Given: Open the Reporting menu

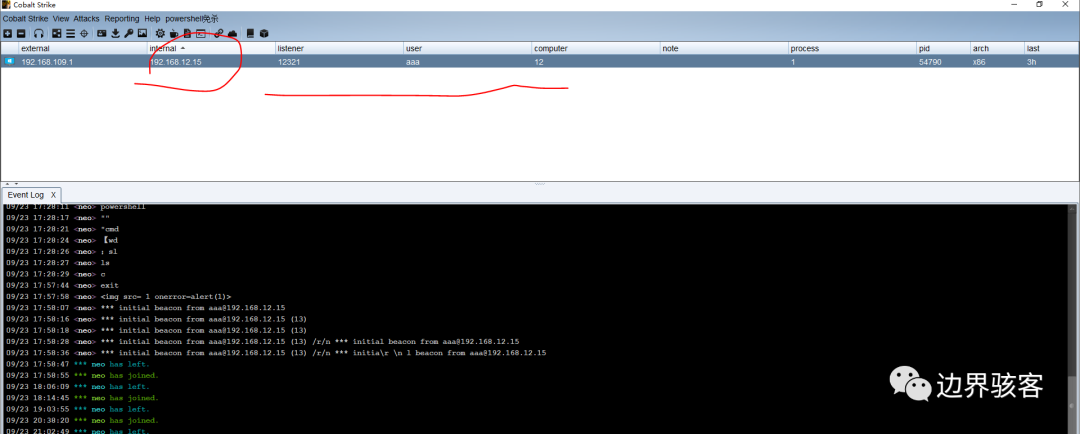Looking at the screenshot, I should point(122,19).
